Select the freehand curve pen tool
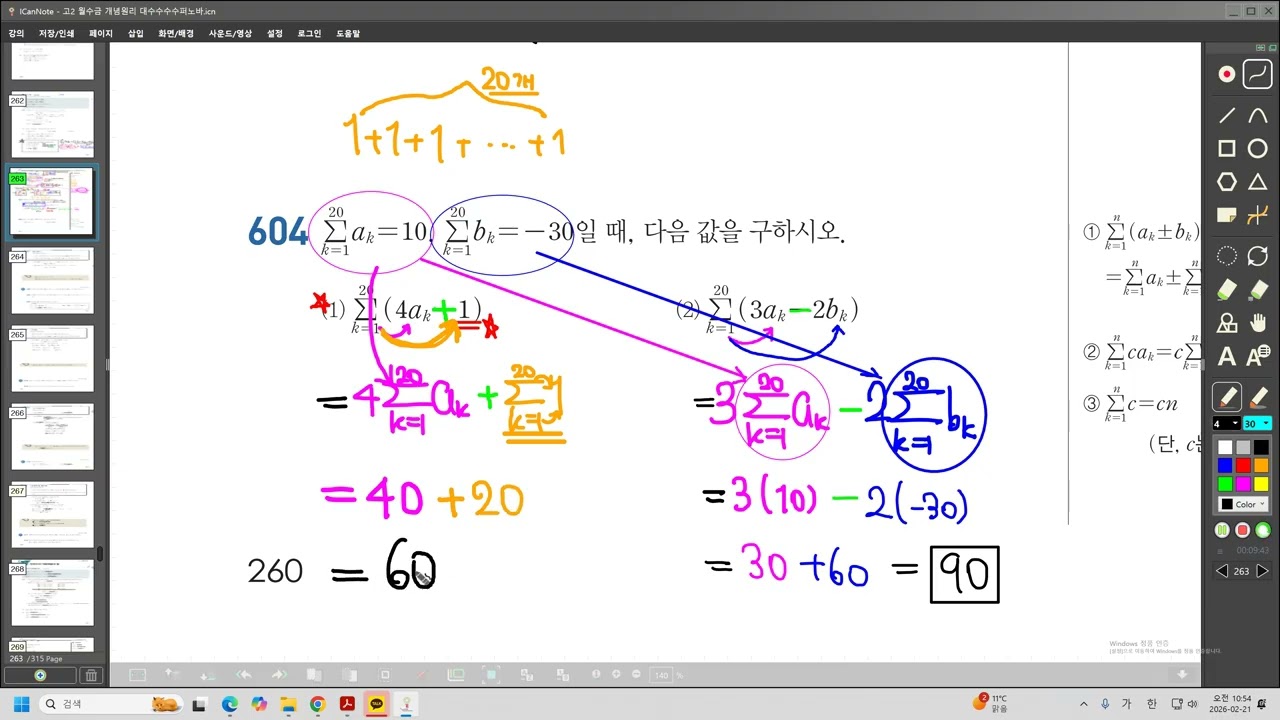 pyautogui.click(x=1258, y=74)
